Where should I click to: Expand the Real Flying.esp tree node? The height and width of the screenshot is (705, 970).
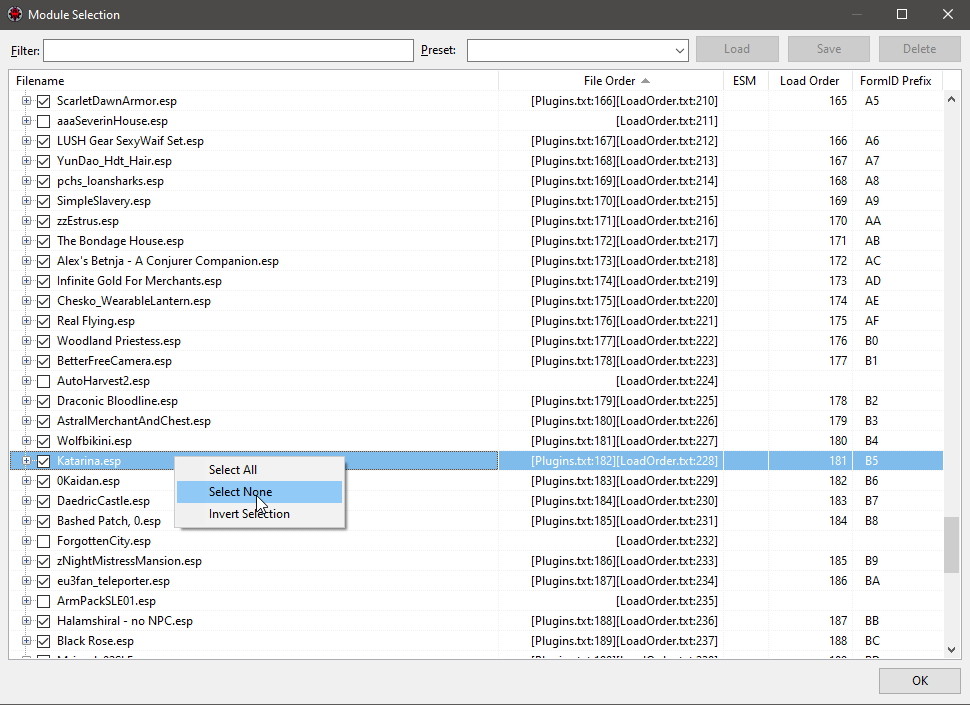click(x=27, y=321)
